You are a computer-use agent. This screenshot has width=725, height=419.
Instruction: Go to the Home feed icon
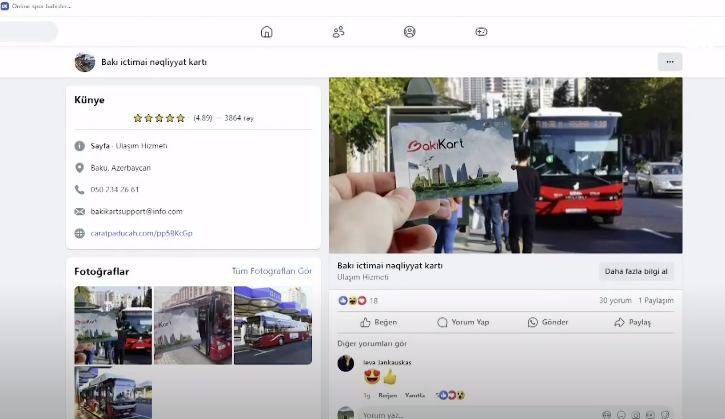point(267,32)
